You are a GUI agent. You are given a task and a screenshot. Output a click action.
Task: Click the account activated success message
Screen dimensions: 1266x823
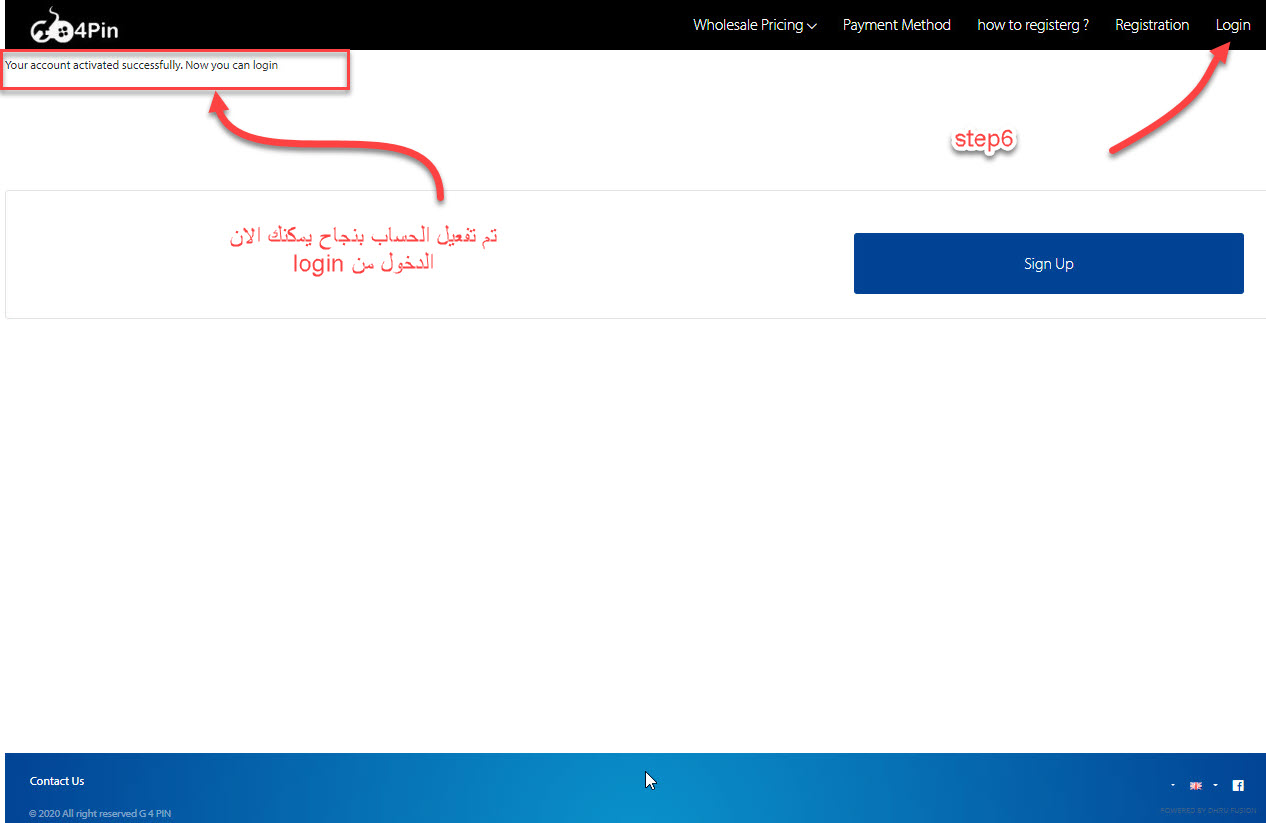click(x=141, y=65)
